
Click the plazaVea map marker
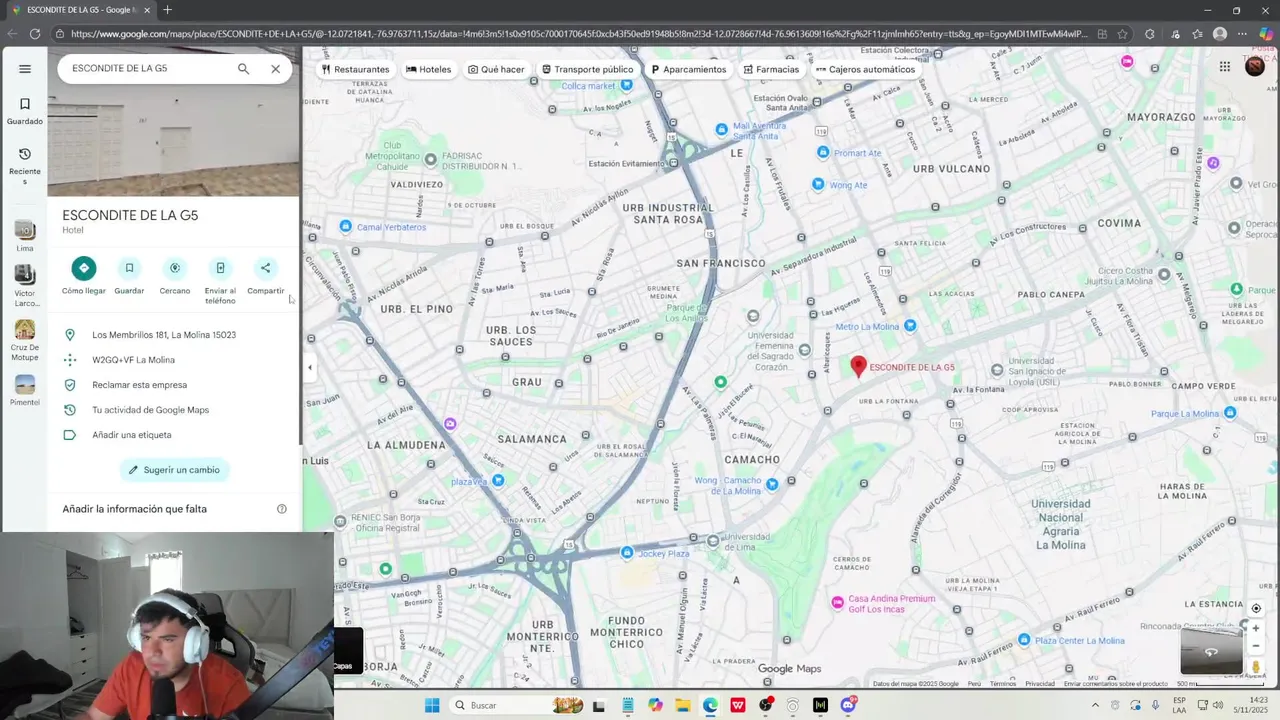tap(498, 481)
